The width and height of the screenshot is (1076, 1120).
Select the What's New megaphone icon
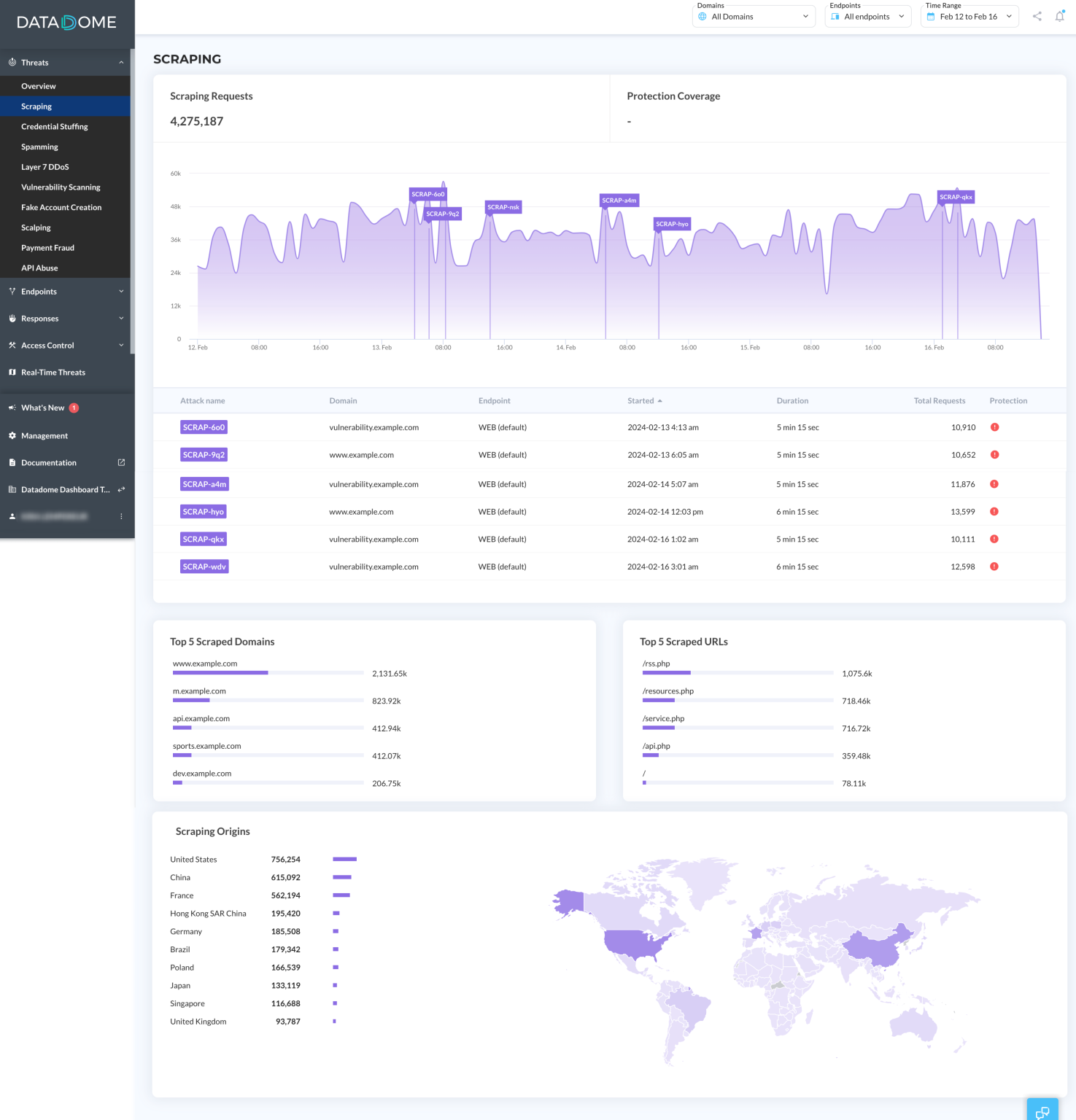[x=12, y=407]
